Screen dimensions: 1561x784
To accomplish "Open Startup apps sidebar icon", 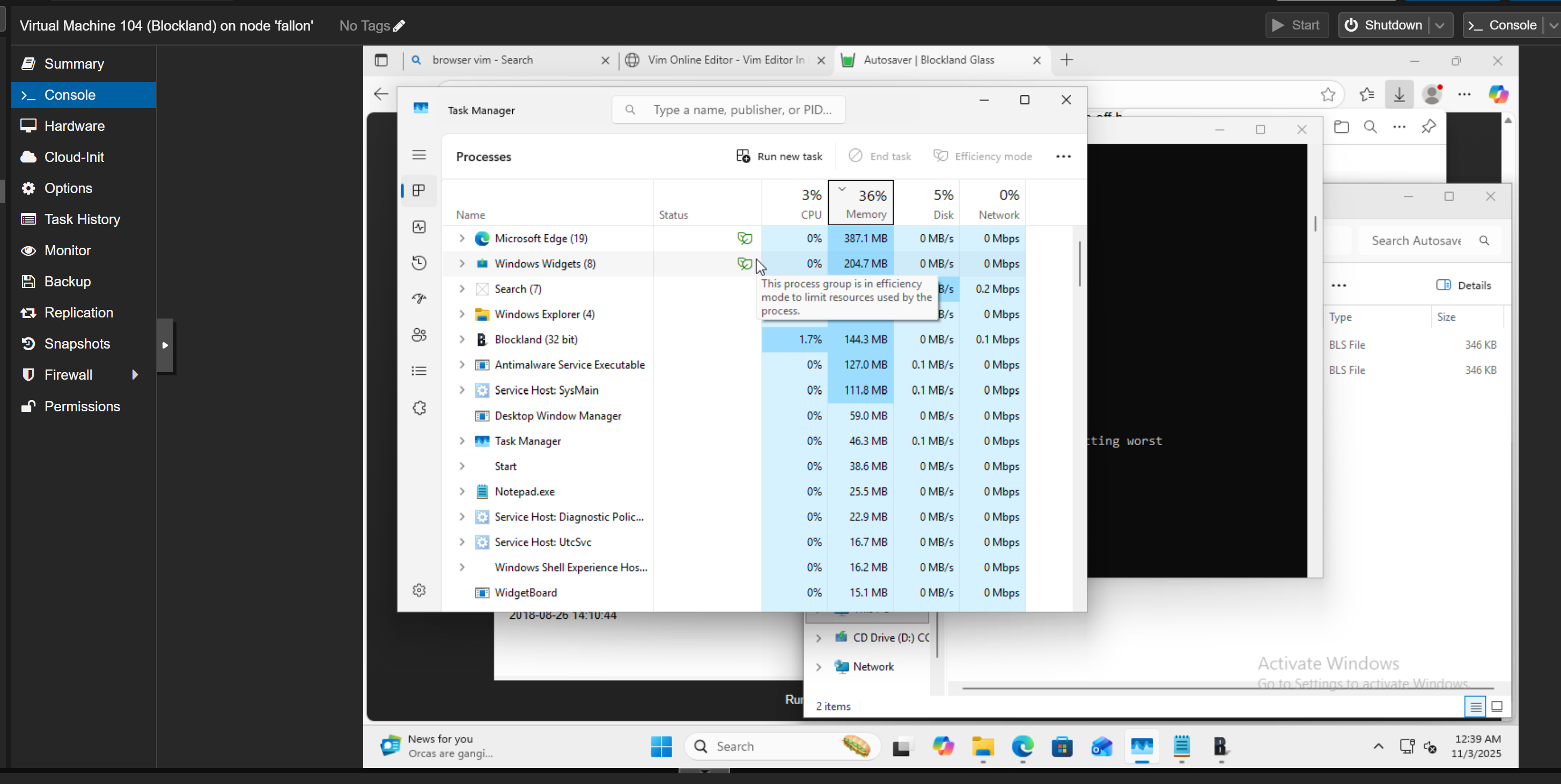I will (x=419, y=299).
